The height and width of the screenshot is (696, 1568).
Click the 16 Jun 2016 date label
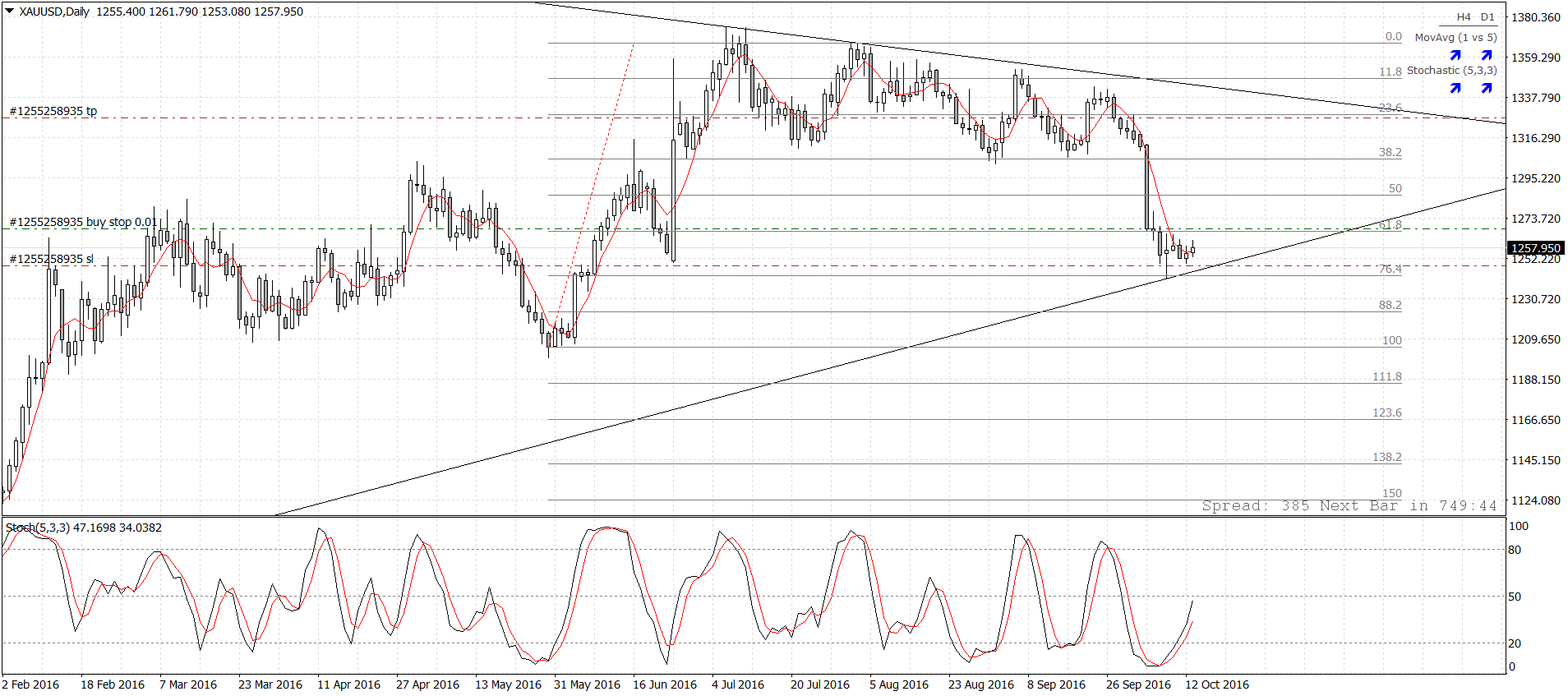pos(665,684)
